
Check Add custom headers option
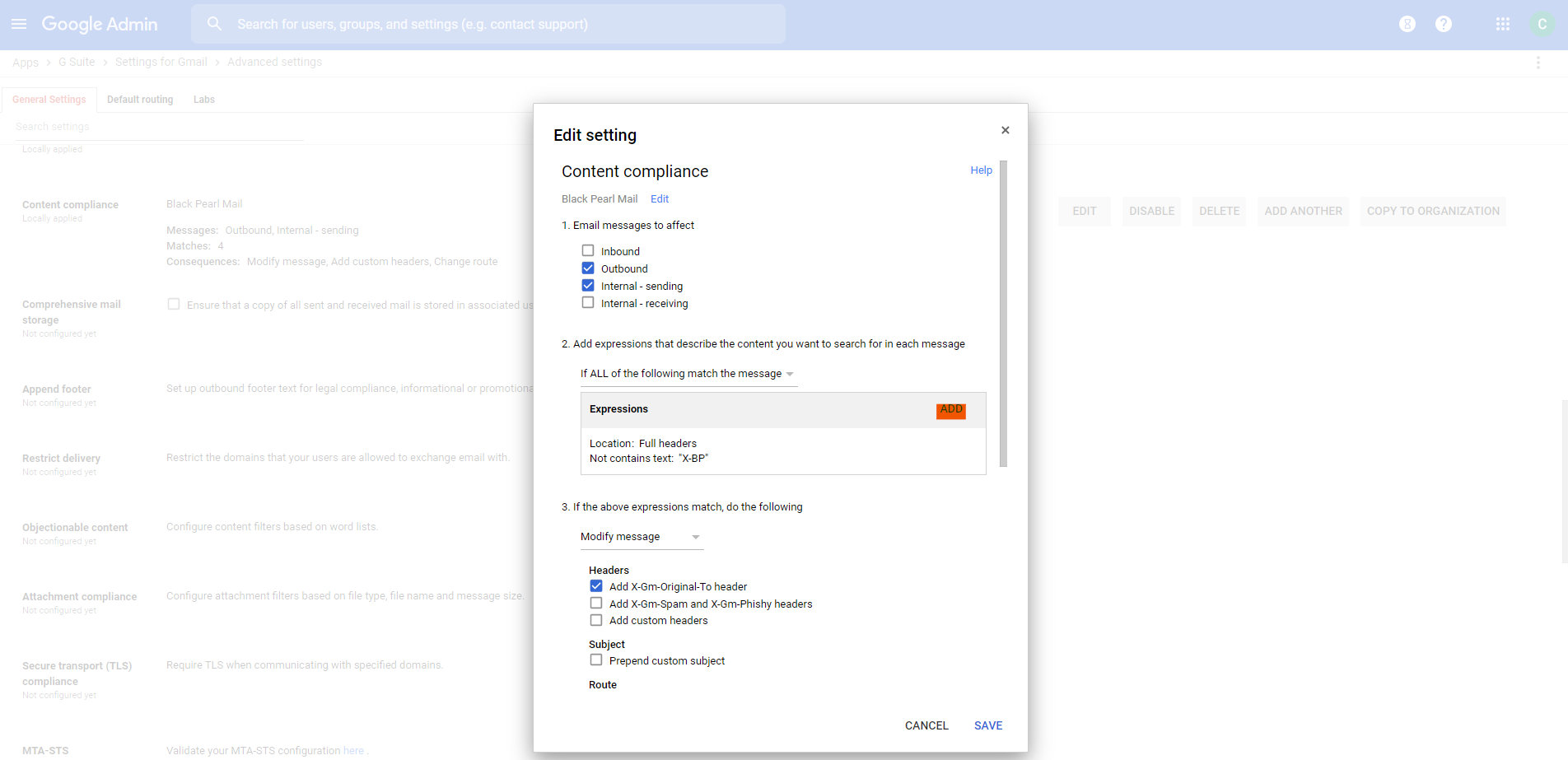596,620
